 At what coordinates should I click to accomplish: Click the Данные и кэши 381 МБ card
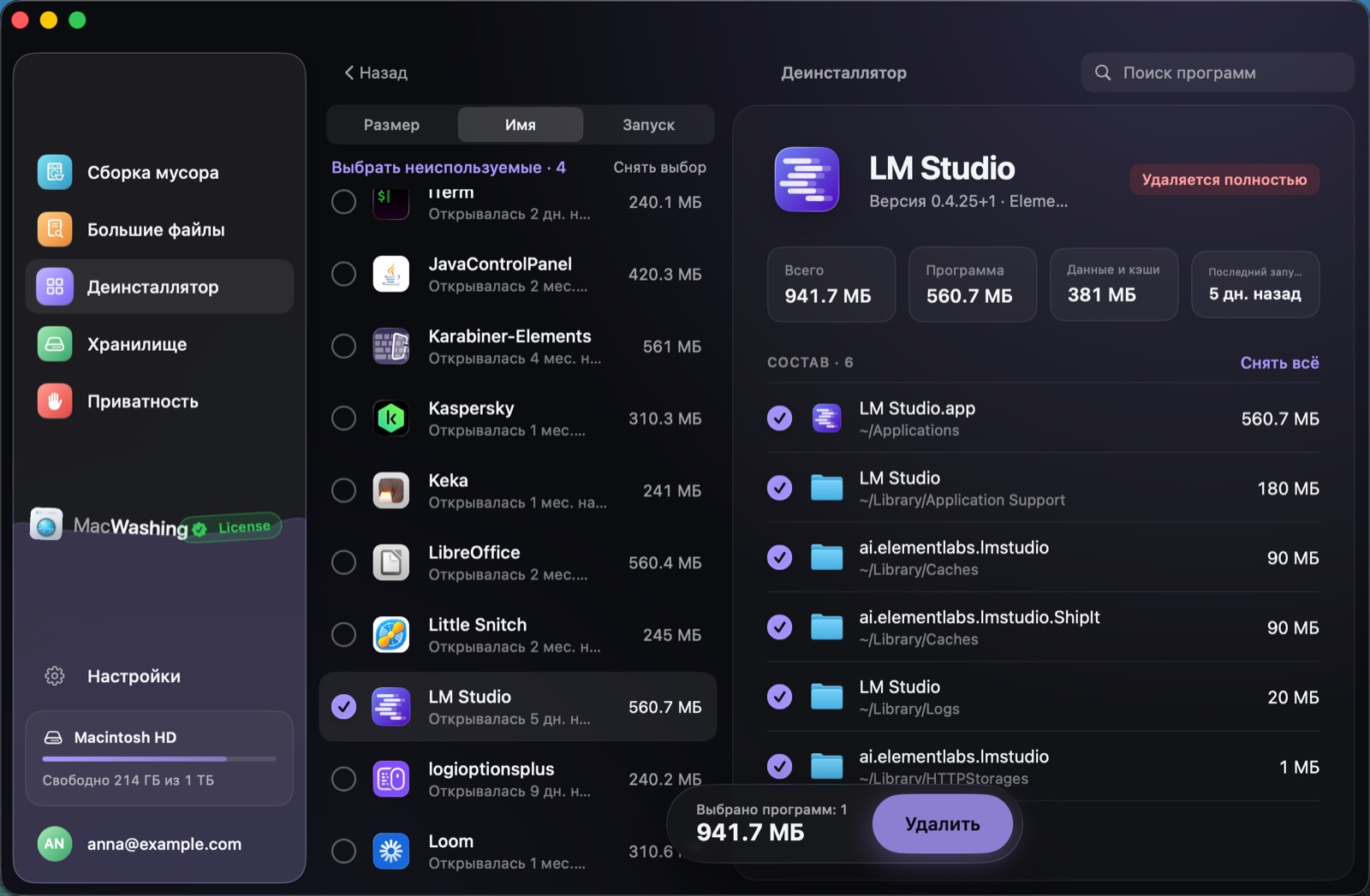(x=1114, y=284)
